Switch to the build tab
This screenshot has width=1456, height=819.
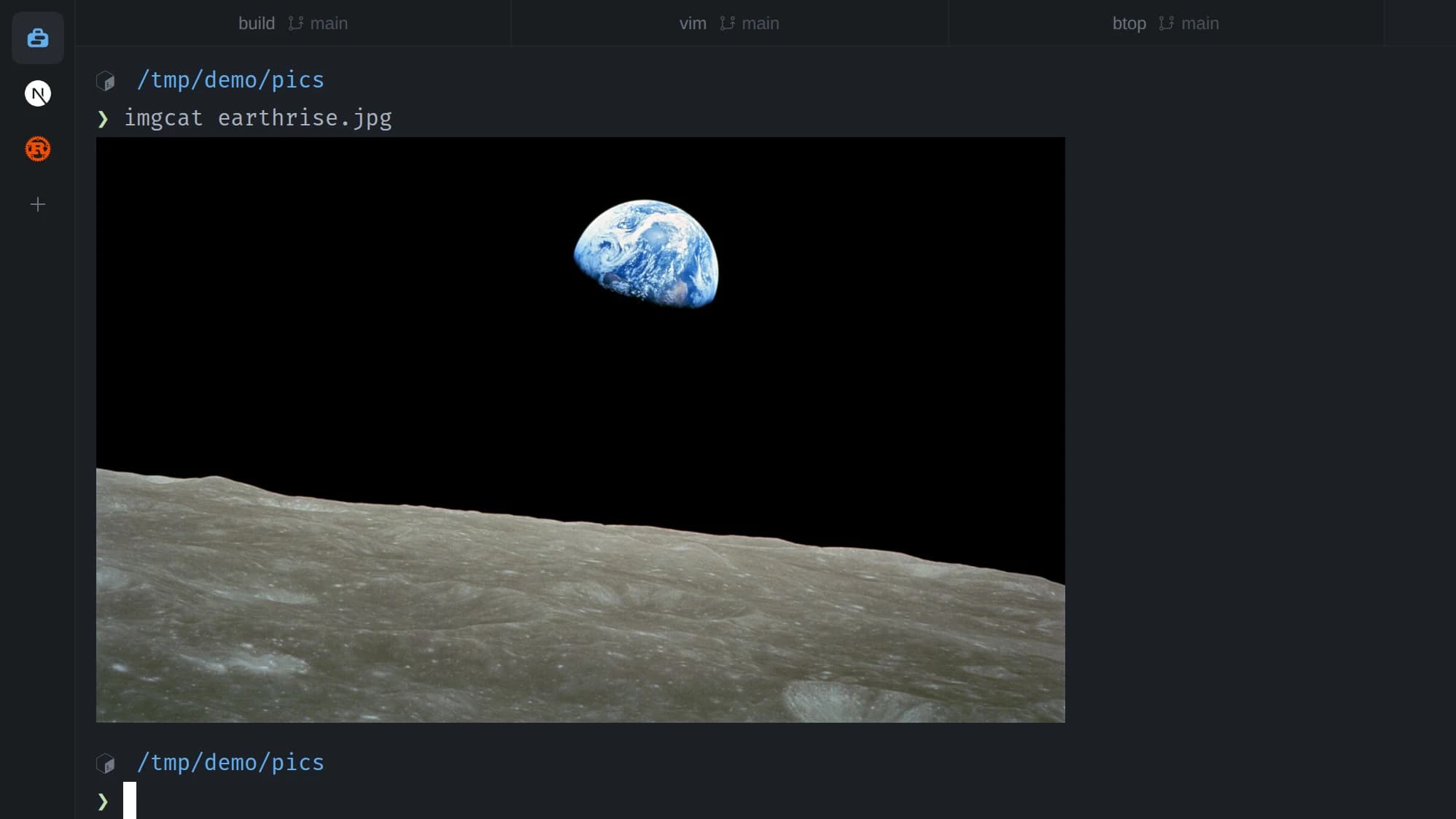(293, 23)
